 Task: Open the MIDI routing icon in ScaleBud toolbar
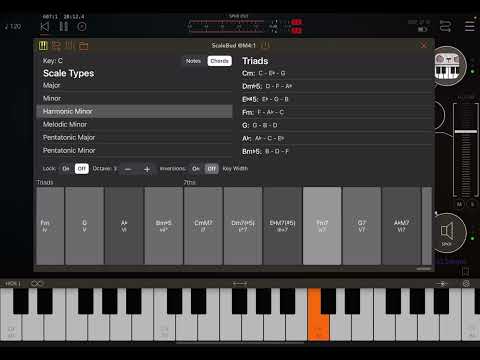click(56, 46)
